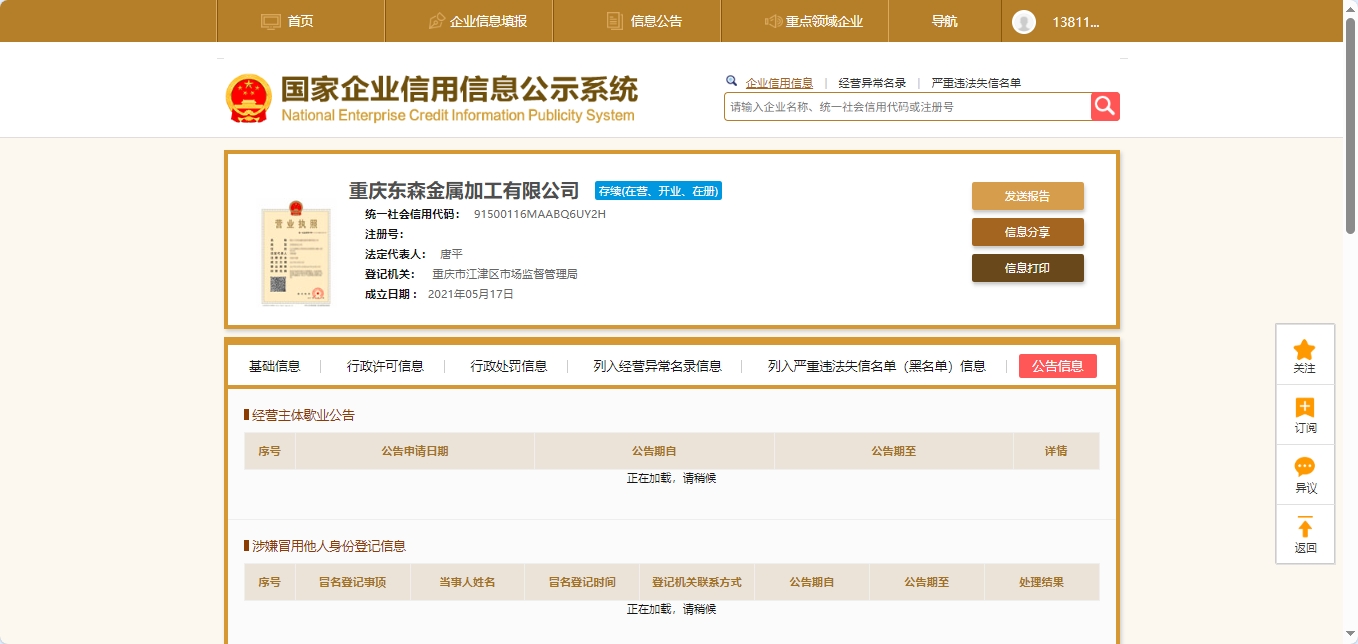The width and height of the screenshot is (1358, 644).
Task: Click the red search magnifier button
Action: pyautogui.click(x=1105, y=106)
